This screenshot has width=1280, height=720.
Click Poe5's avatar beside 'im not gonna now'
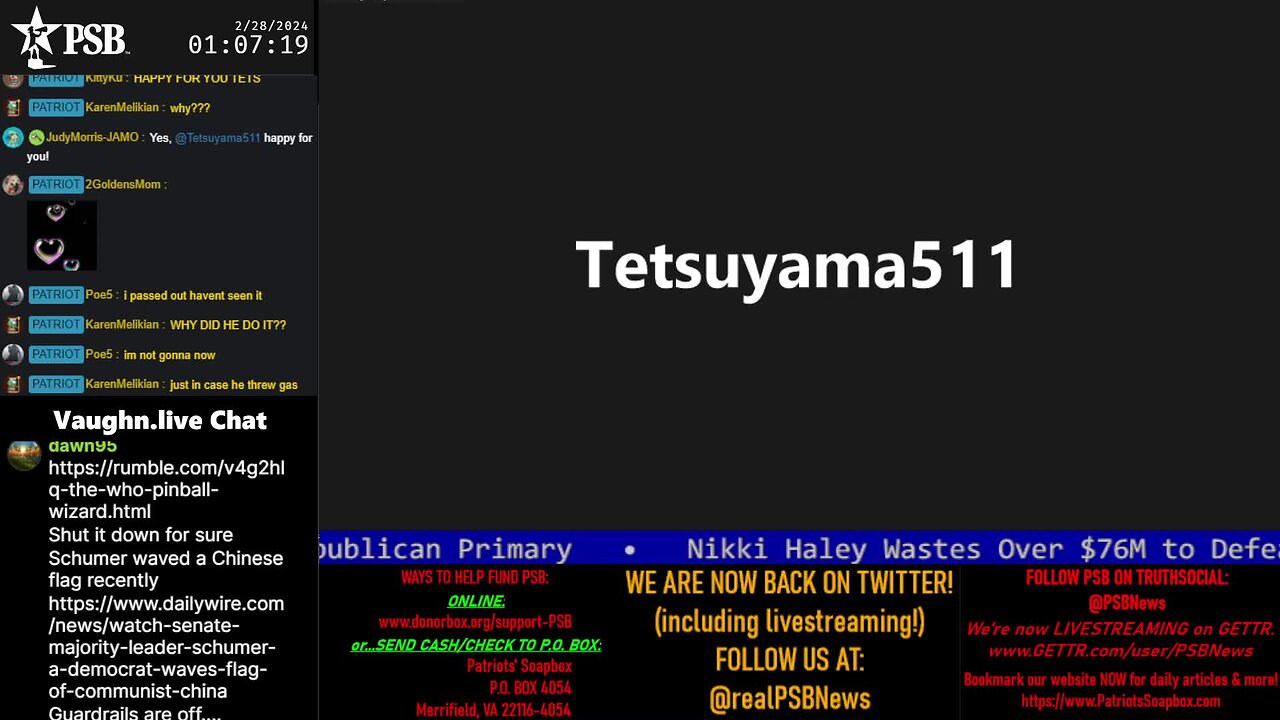tap(13, 355)
